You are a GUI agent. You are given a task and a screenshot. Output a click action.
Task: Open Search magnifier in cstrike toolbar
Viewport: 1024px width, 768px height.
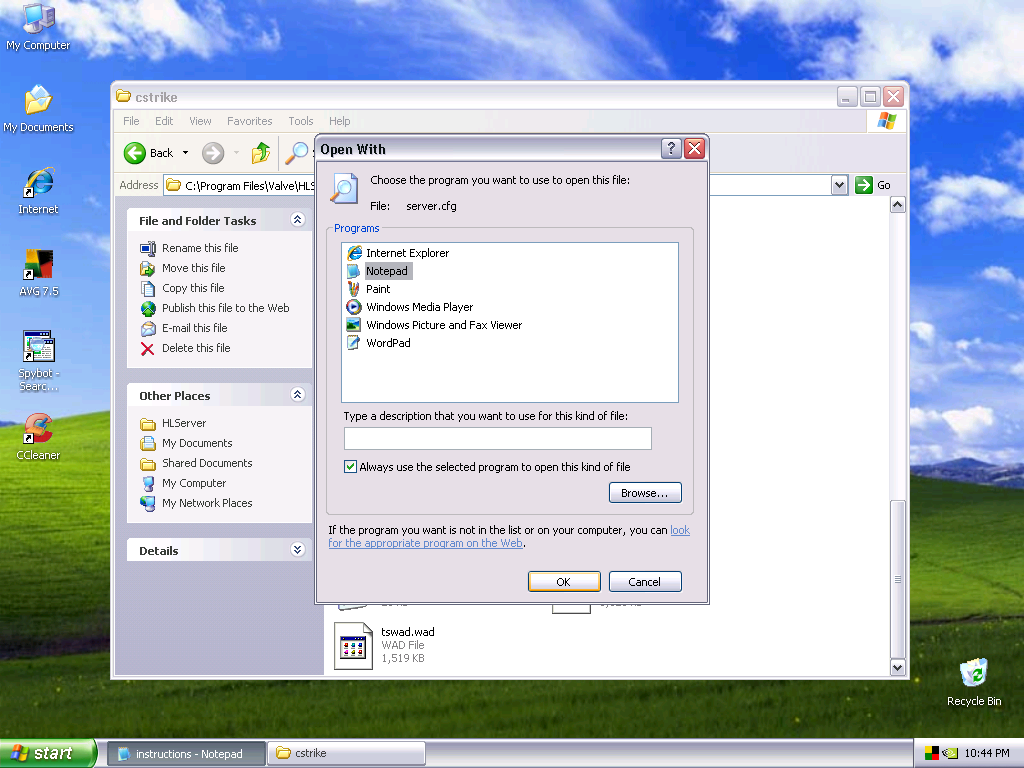tap(297, 153)
